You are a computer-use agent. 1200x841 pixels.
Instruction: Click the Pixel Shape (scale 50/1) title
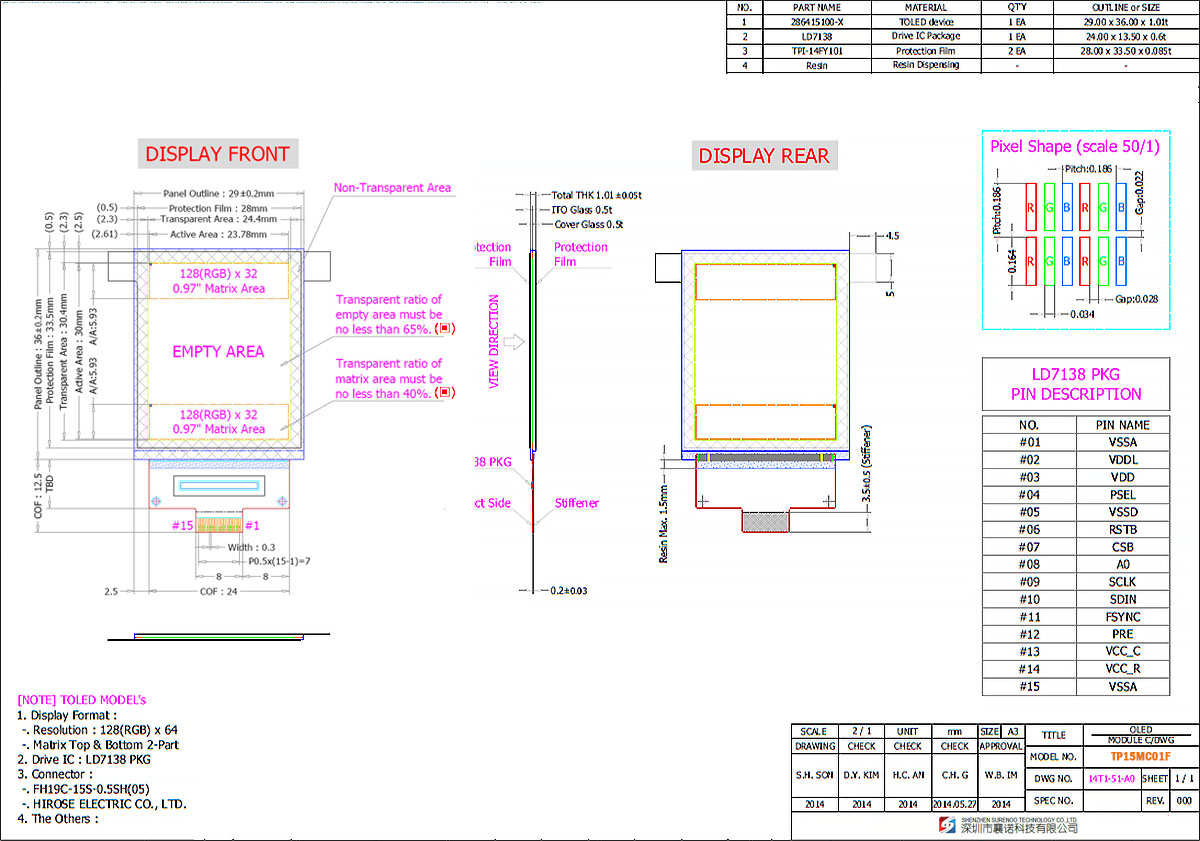coord(1075,146)
